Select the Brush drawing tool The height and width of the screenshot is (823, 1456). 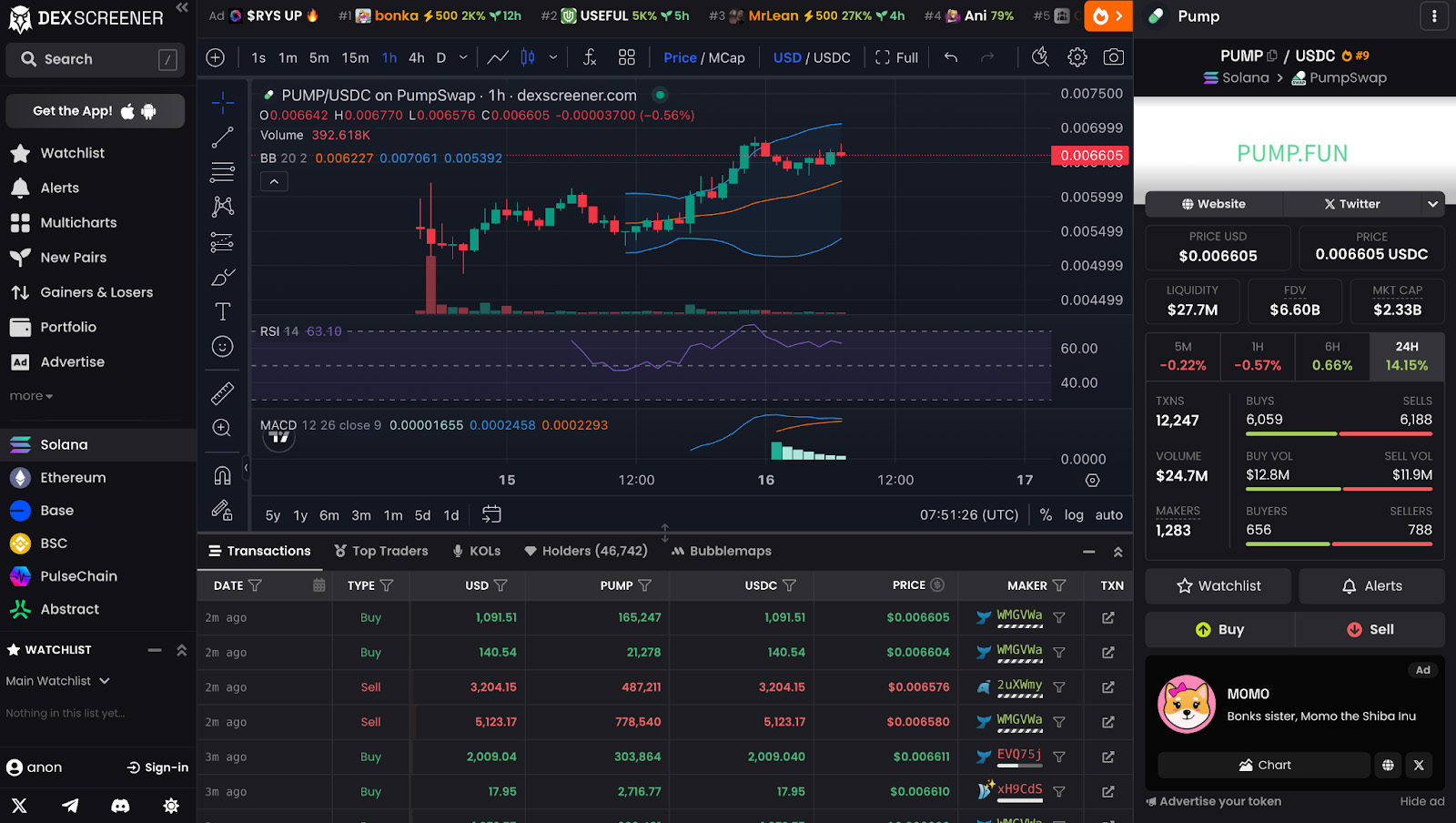pyautogui.click(x=222, y=276)
